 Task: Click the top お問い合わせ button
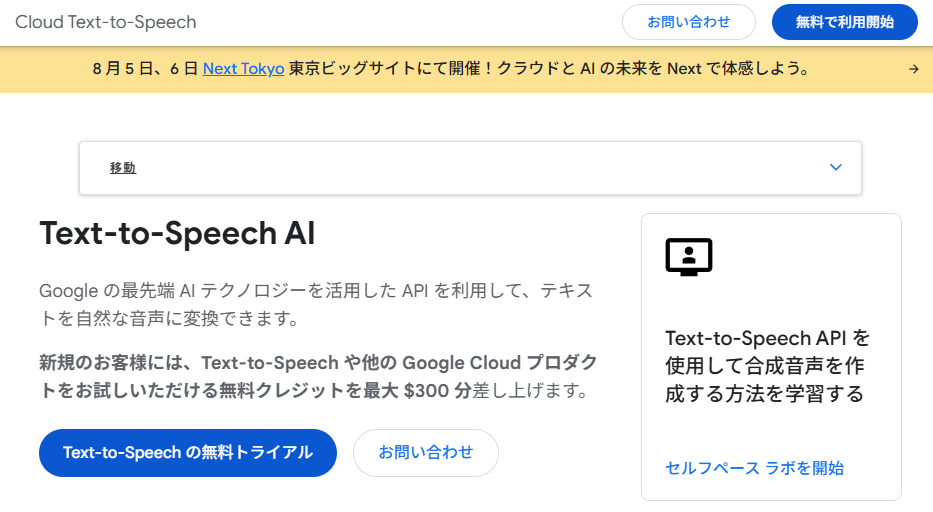[688, 22]
